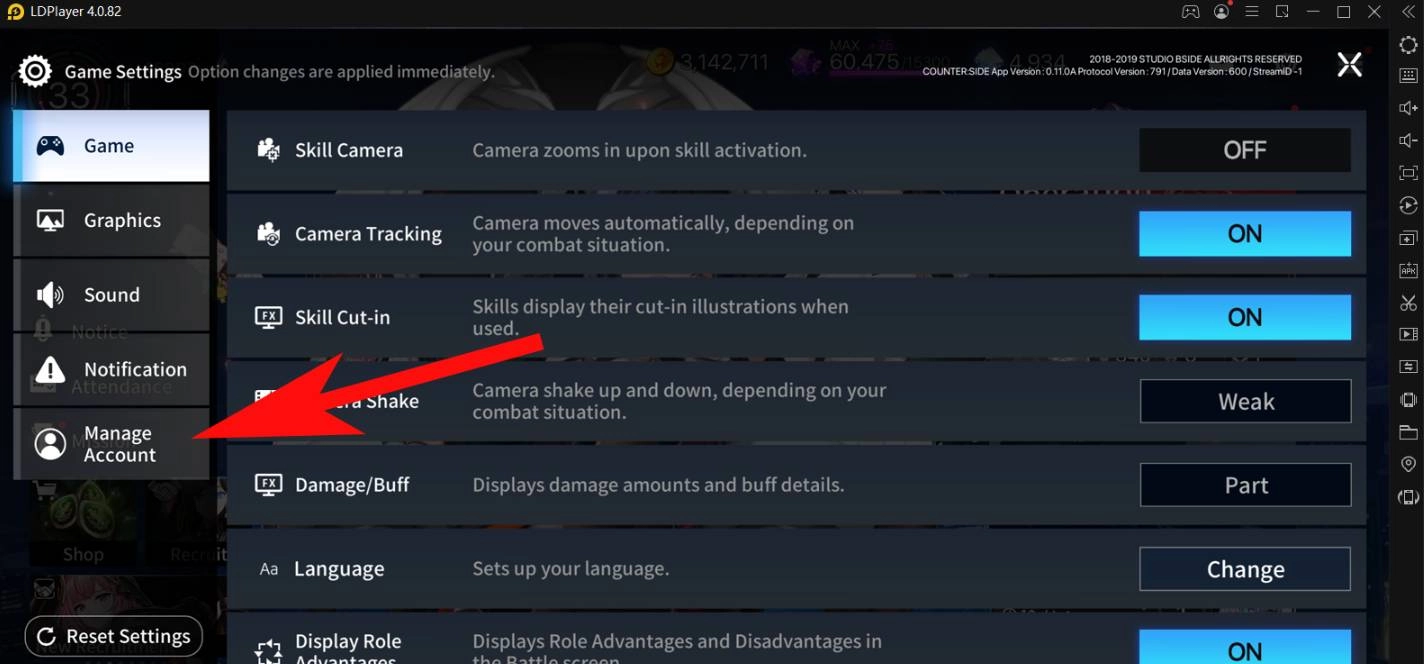Change Damage/Buff Part option
The height and width of the screenshot is (664, 1424).
click(x=1245, y=485)
